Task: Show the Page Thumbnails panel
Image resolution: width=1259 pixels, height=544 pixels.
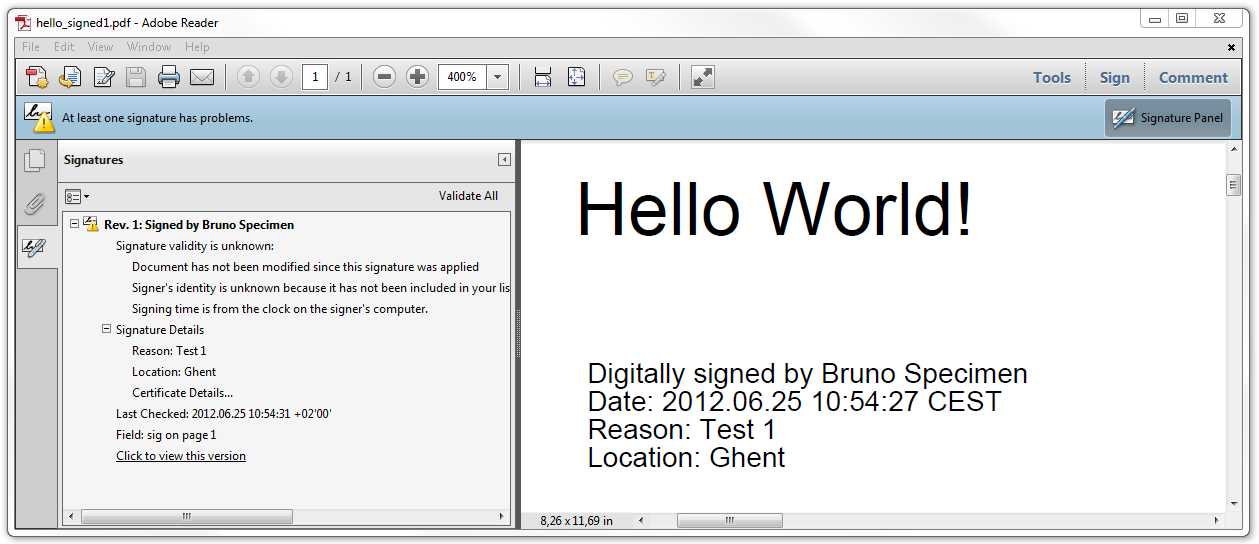Action: pyautogui.click(x=35, y=160)
